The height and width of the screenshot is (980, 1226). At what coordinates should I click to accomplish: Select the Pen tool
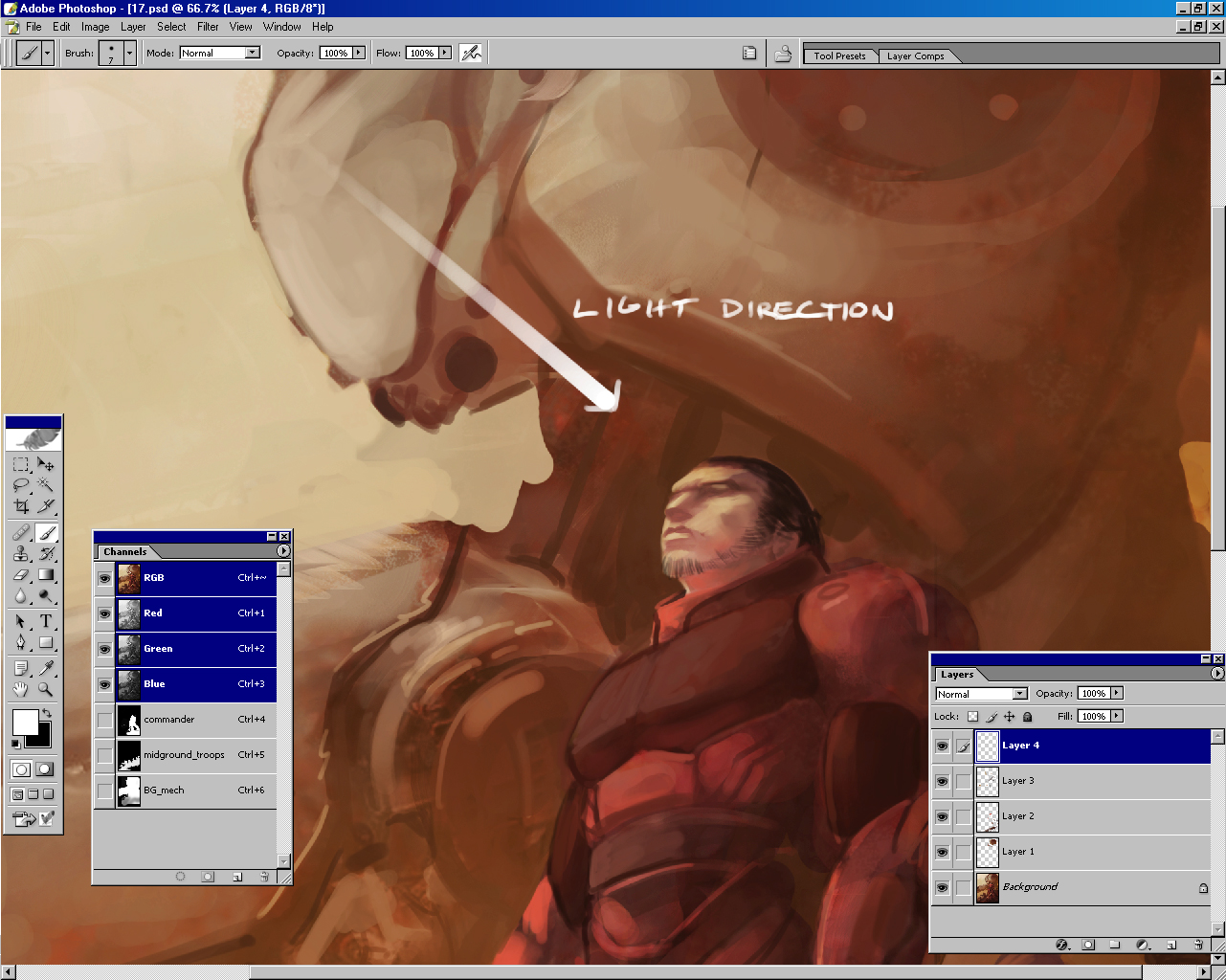[21, 642]
